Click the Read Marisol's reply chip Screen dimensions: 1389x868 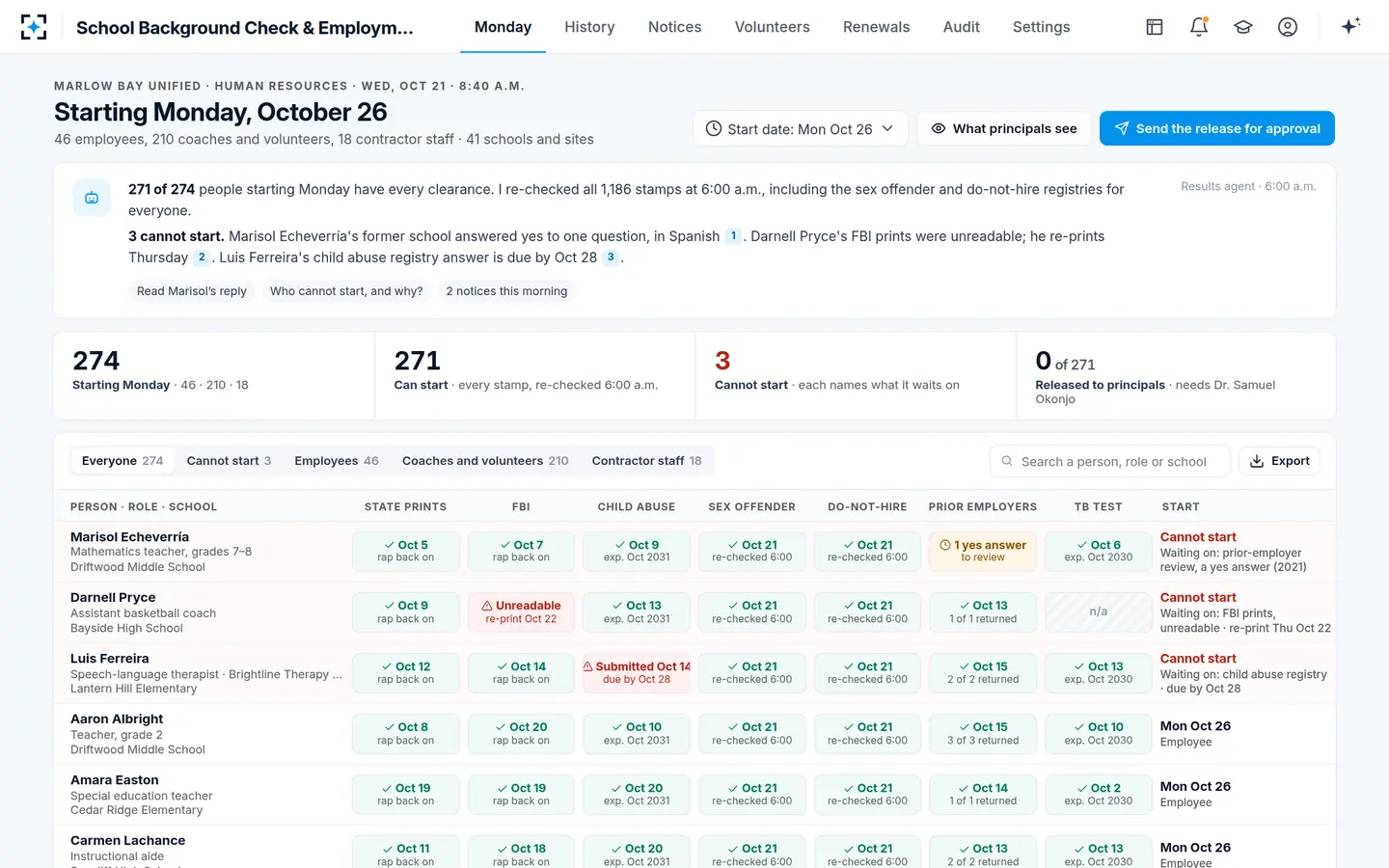(x=192, y=291)
